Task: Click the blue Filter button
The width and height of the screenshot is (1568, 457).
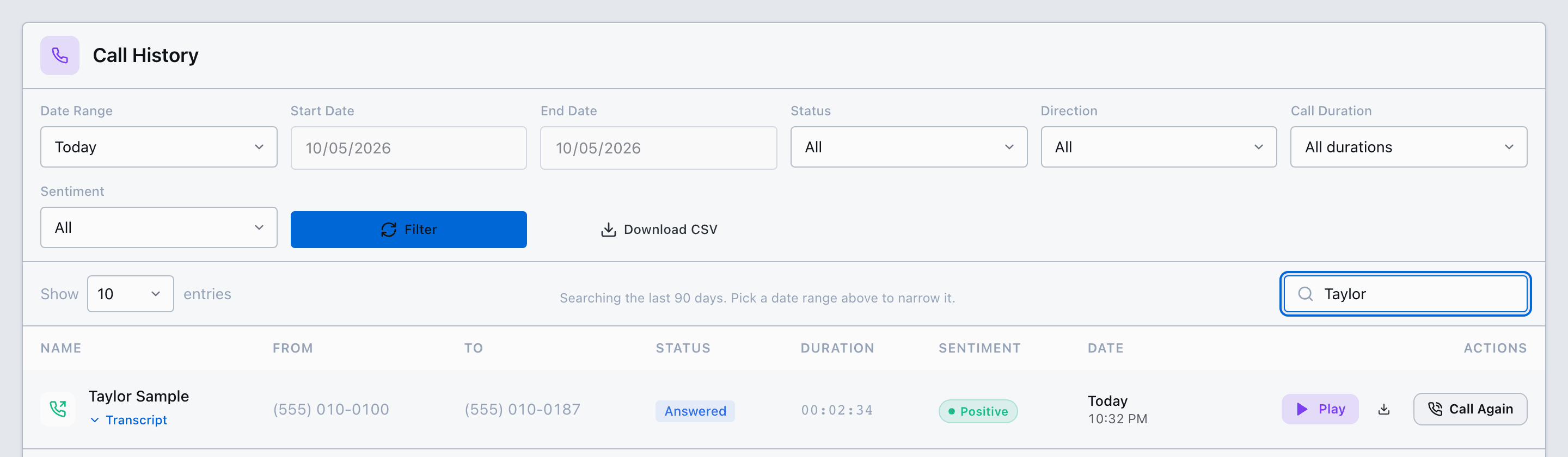Action: click(408, 230)
